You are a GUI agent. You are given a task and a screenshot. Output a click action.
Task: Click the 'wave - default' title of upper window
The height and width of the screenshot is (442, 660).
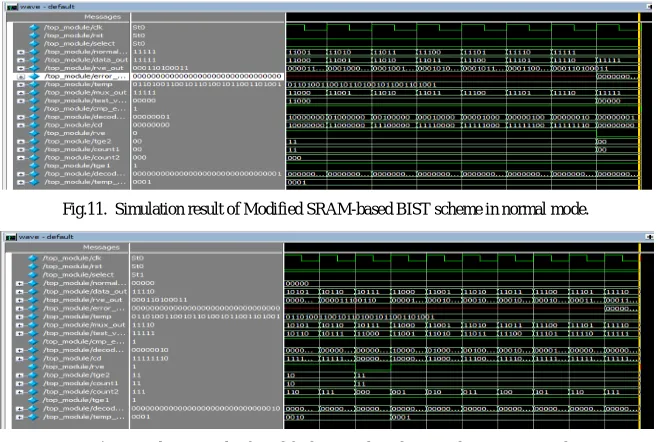[47, 7]
